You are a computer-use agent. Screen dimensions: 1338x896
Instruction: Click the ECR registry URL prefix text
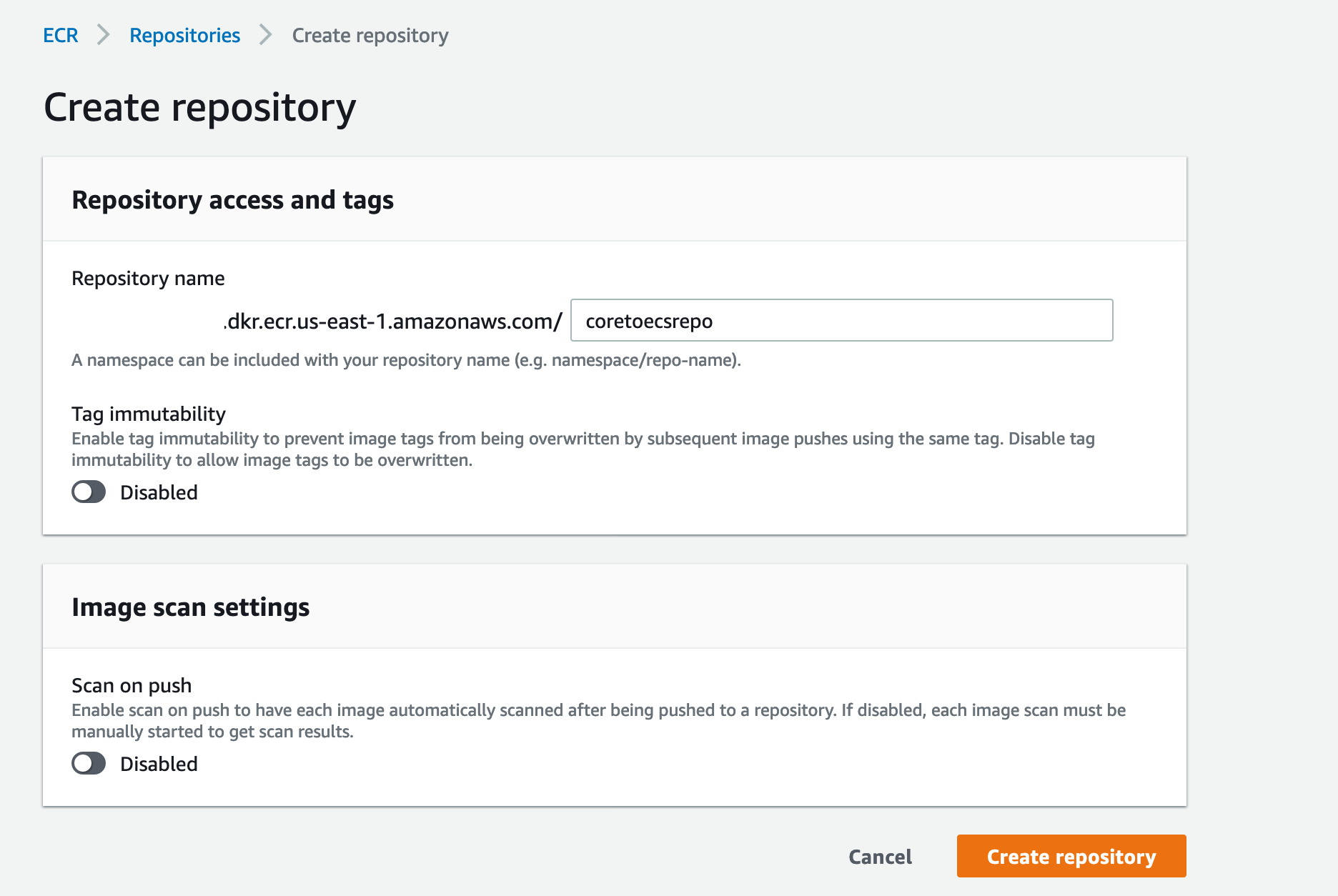(390, 321)
